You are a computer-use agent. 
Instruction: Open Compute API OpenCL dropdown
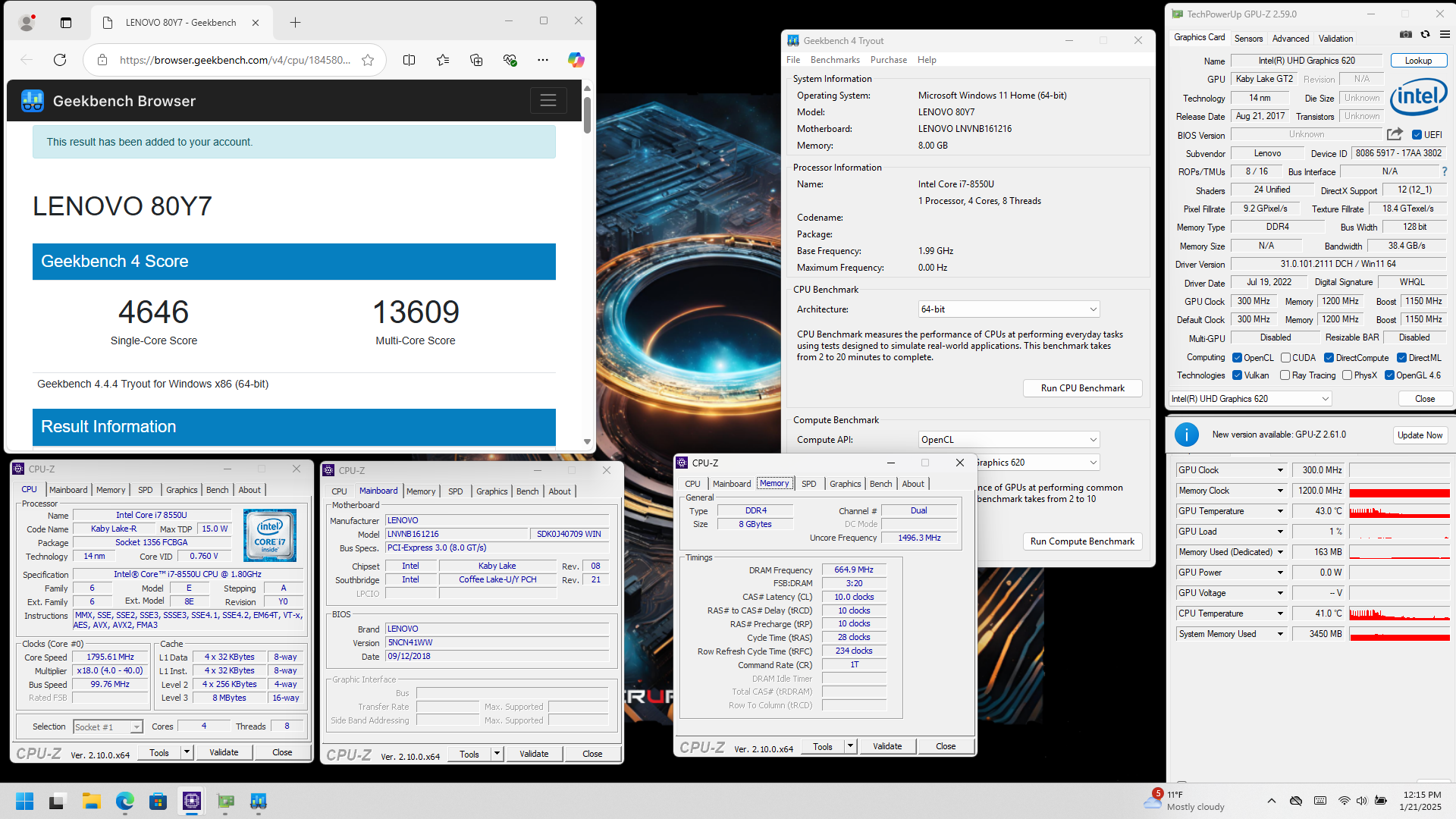[x=1009, y=440]
